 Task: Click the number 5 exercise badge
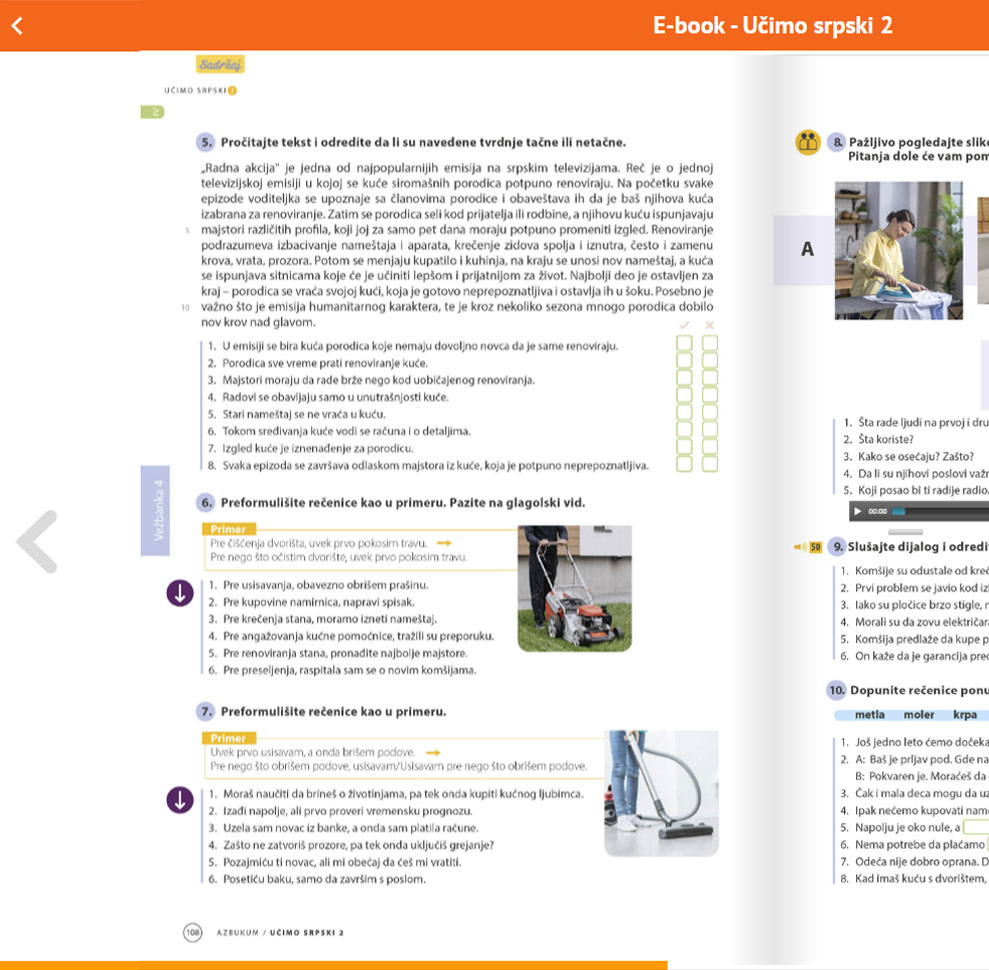coord(205,142)
